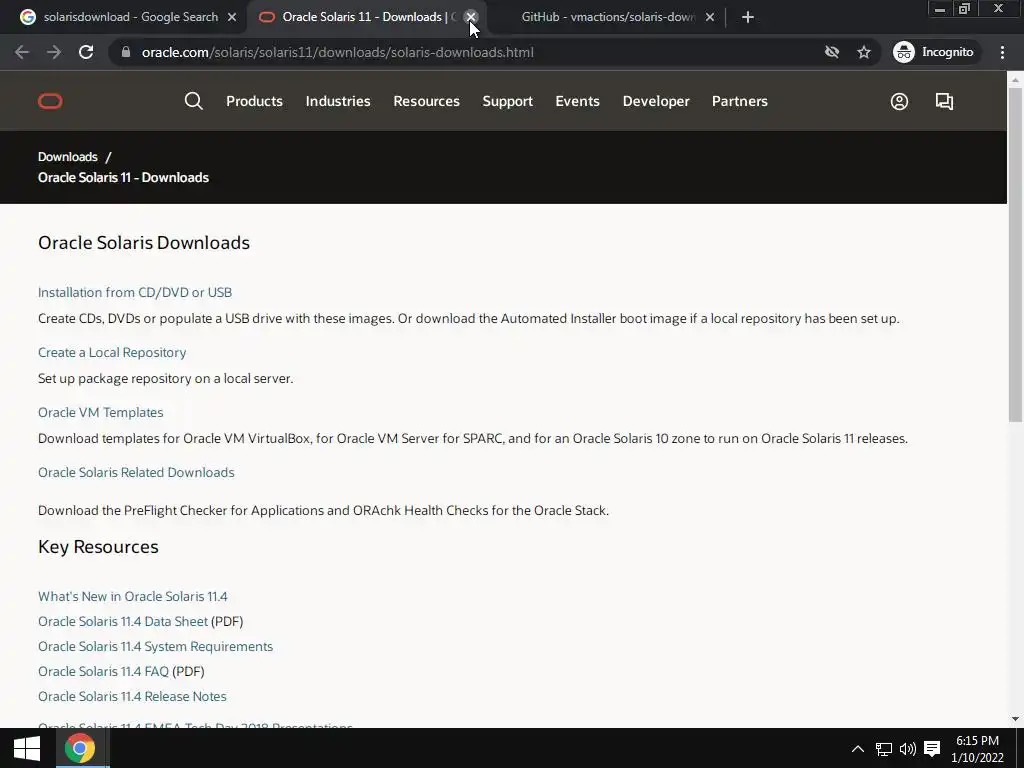
Task: Open the Support menu
Action: click(x=507, y=101)
